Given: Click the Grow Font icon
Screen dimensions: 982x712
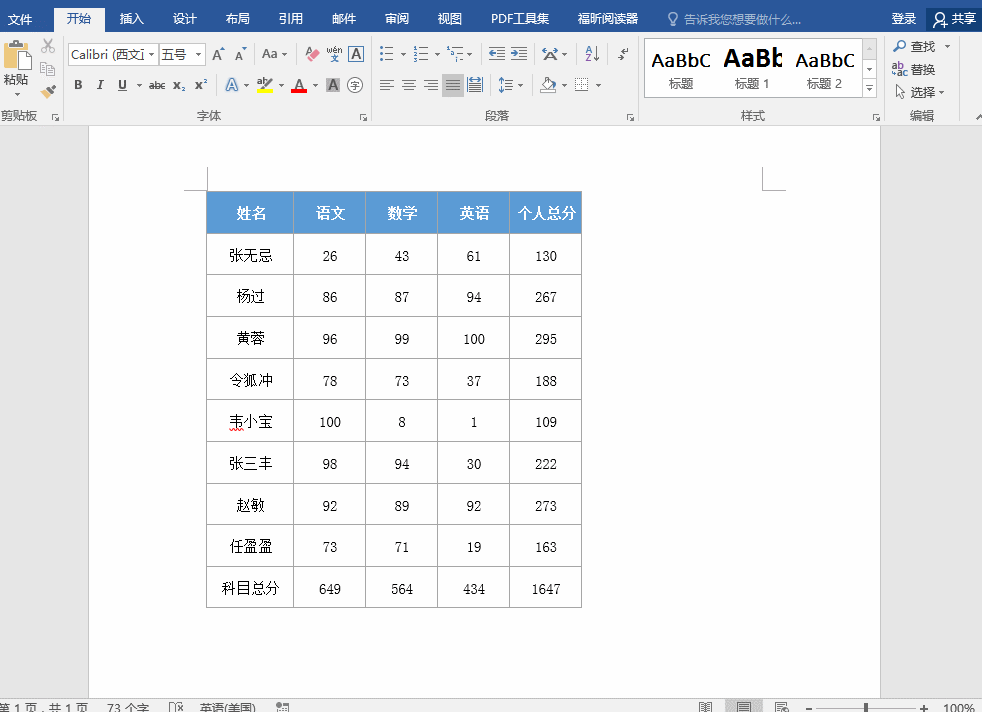Looking at the screenshot, I should click(219, 54).
